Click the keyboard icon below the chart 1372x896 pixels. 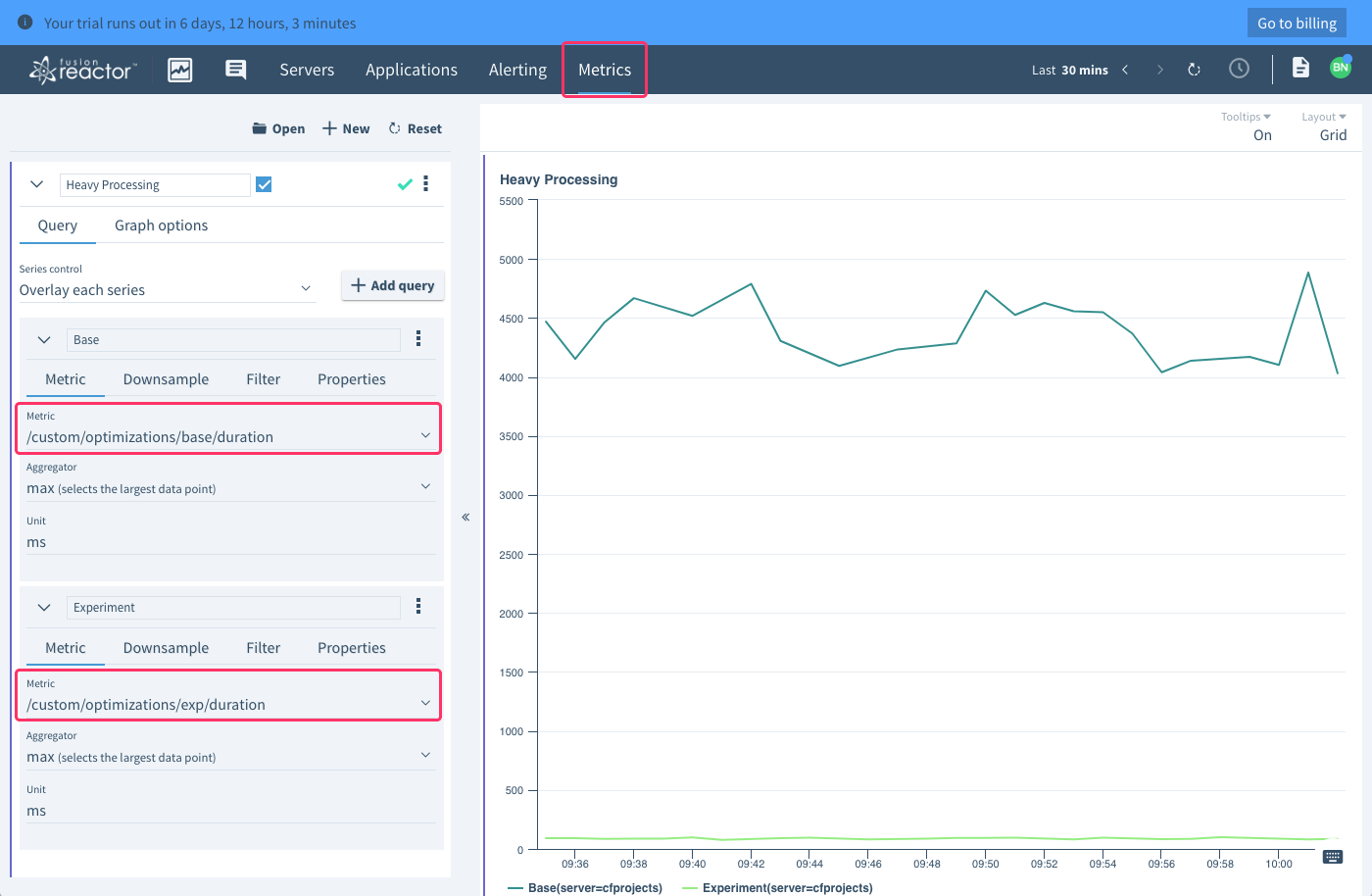click(x=1332, y=857)
